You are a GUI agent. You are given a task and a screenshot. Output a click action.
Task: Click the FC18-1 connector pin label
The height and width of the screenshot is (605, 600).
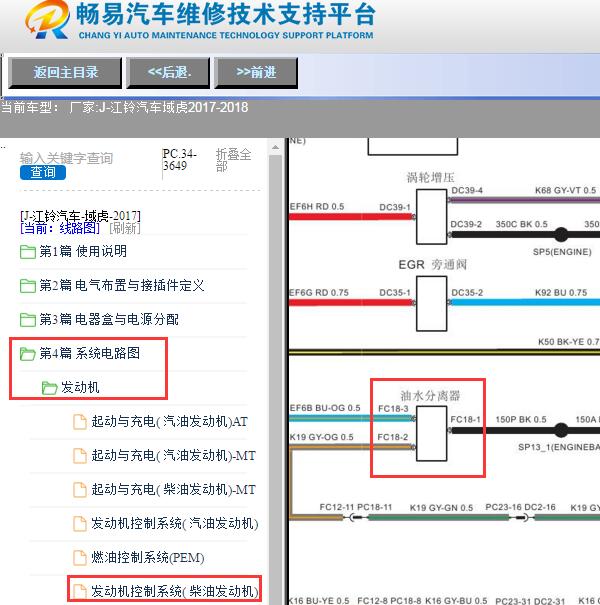465,419
